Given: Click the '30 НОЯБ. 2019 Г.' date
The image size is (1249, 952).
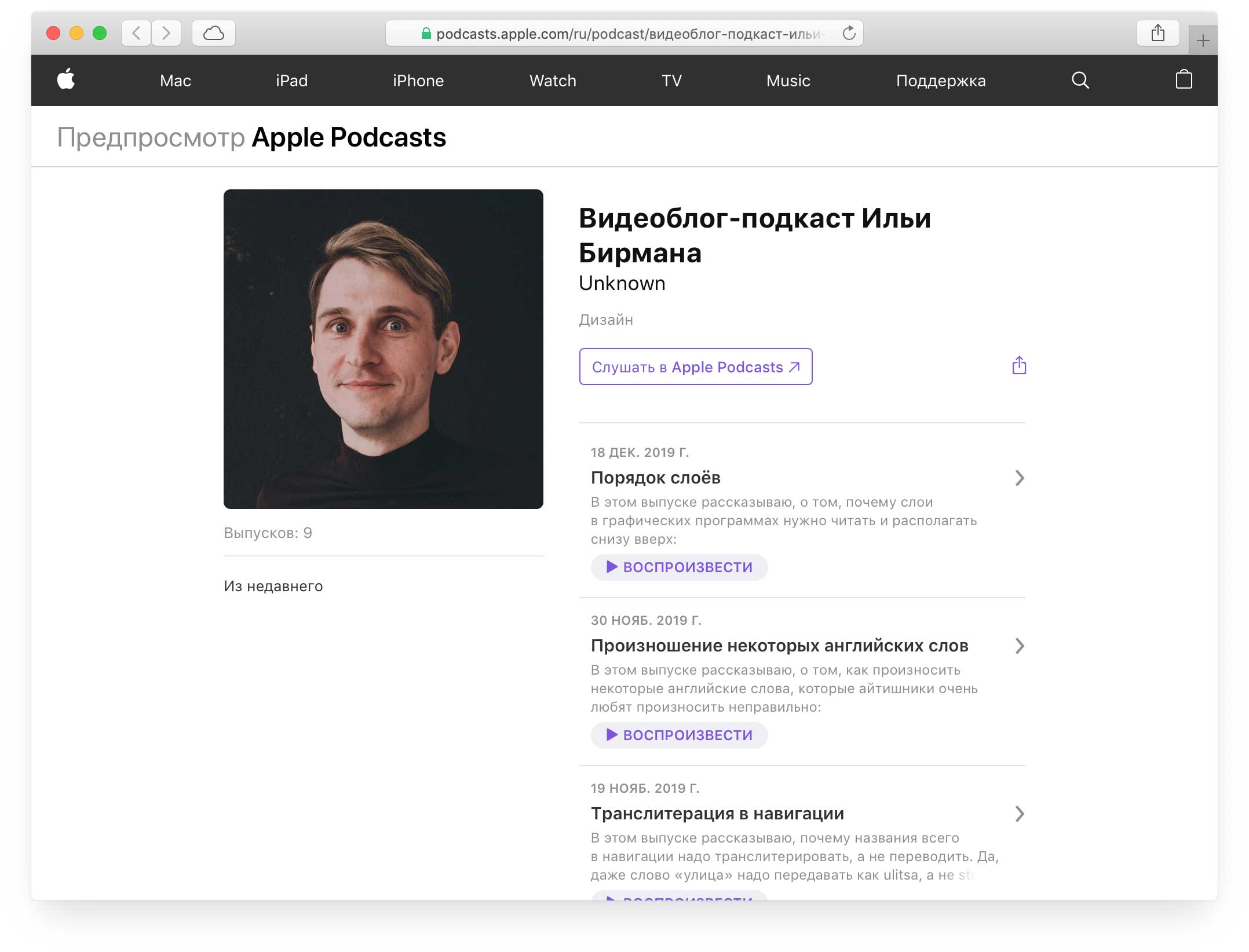Looking at the screenshot, I should pos(646,620).
